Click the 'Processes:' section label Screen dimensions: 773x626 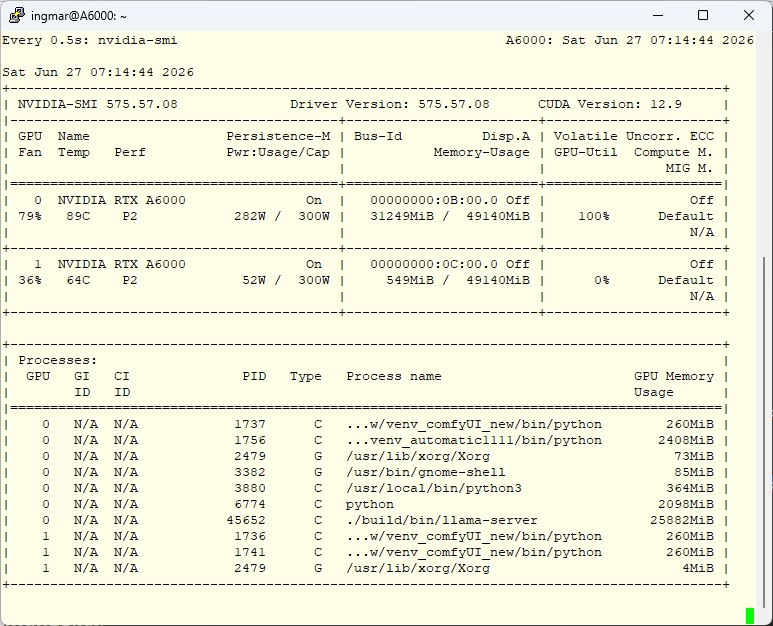click(58, 360)
